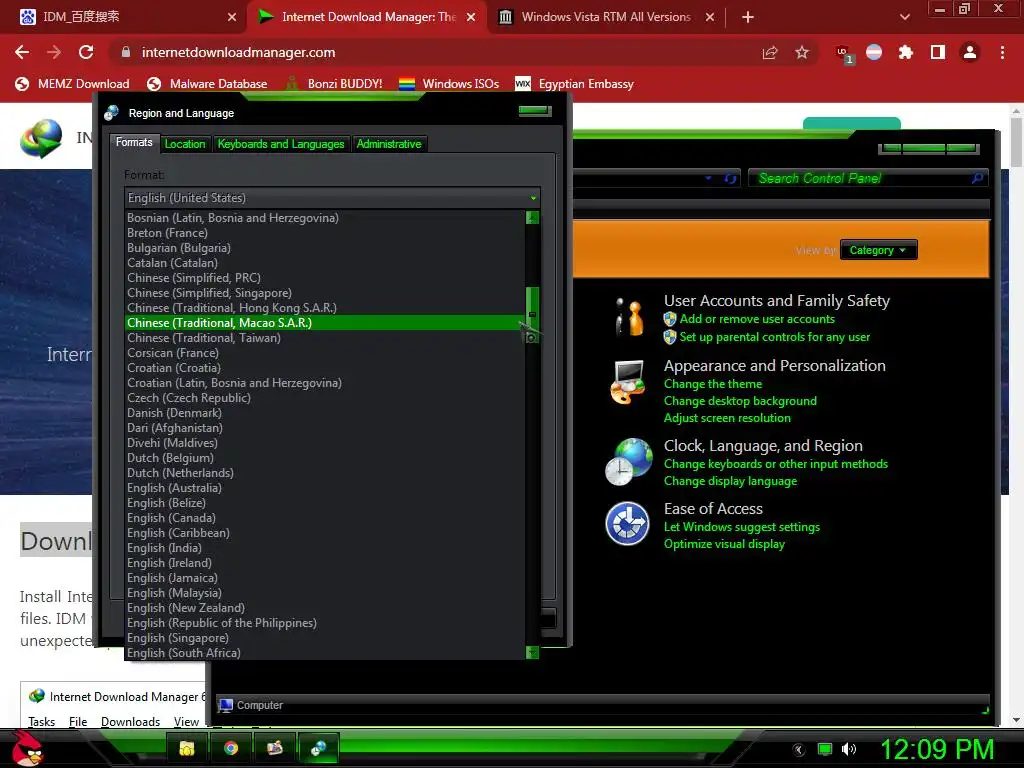Switch to the Administrative tab
Viewport: 1024px width, 768px height.
click(x=389, y=144)
